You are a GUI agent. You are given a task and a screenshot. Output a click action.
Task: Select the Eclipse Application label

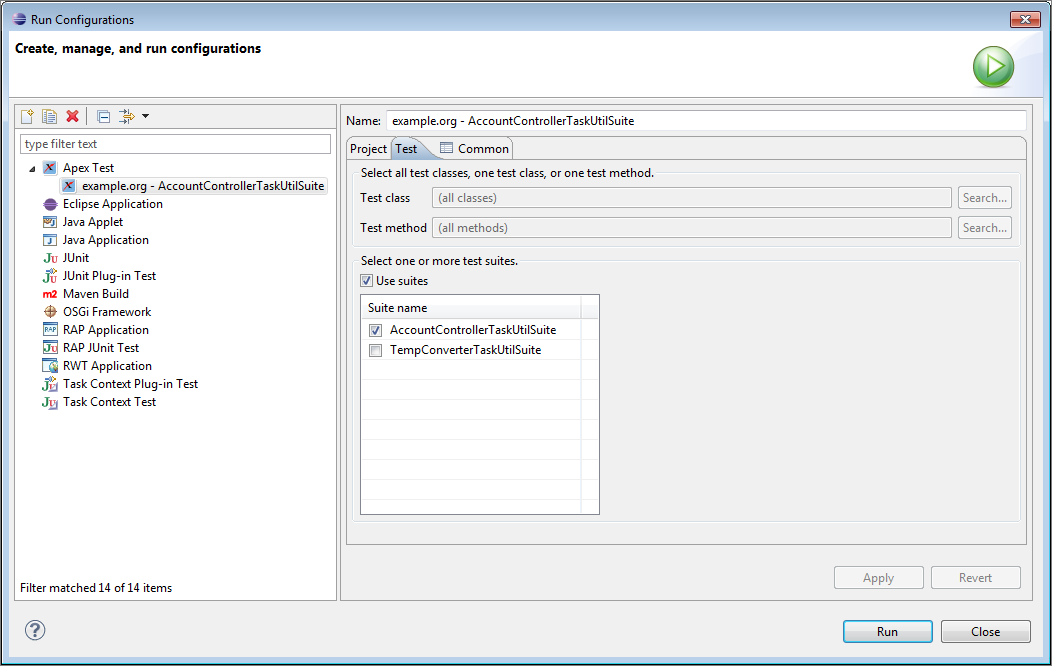(113, 204)
